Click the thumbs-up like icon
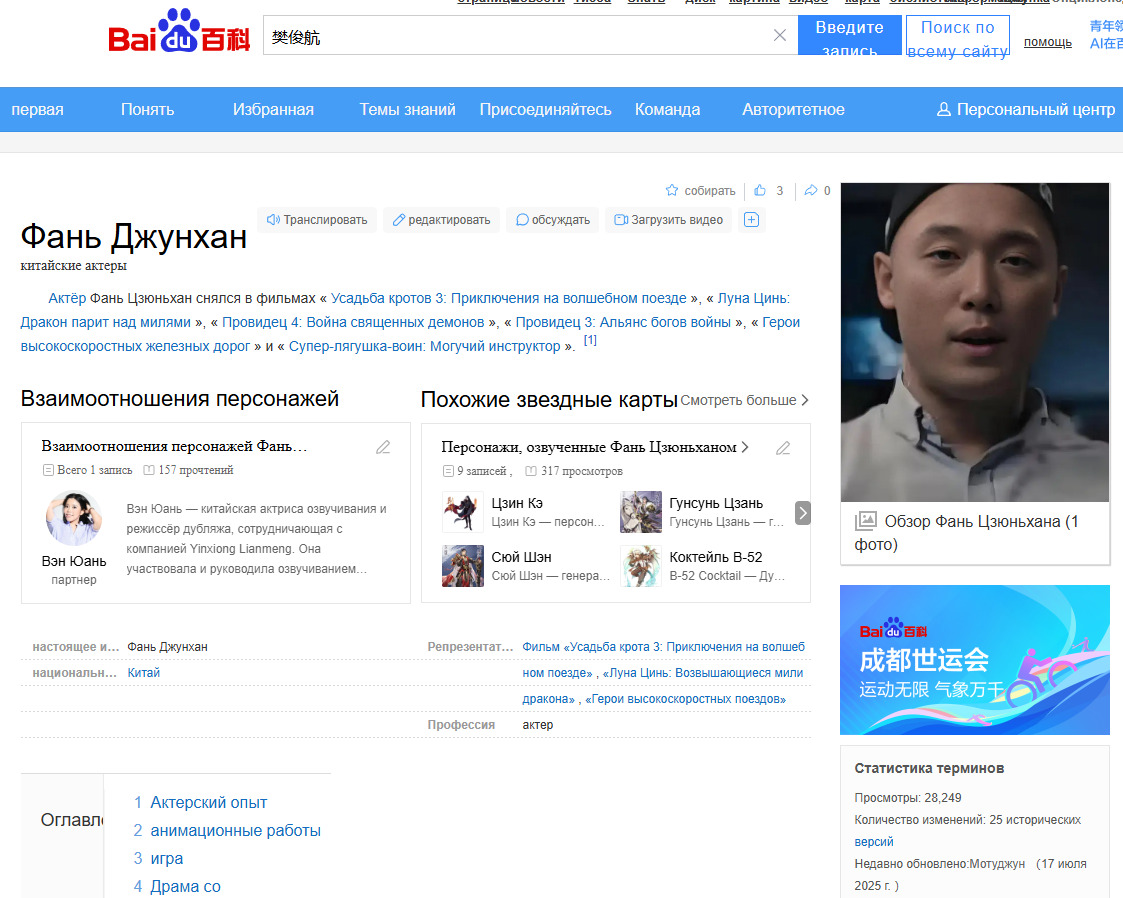Image resolution: width=1123 pixels, height=898 pixels. point(760,190)
